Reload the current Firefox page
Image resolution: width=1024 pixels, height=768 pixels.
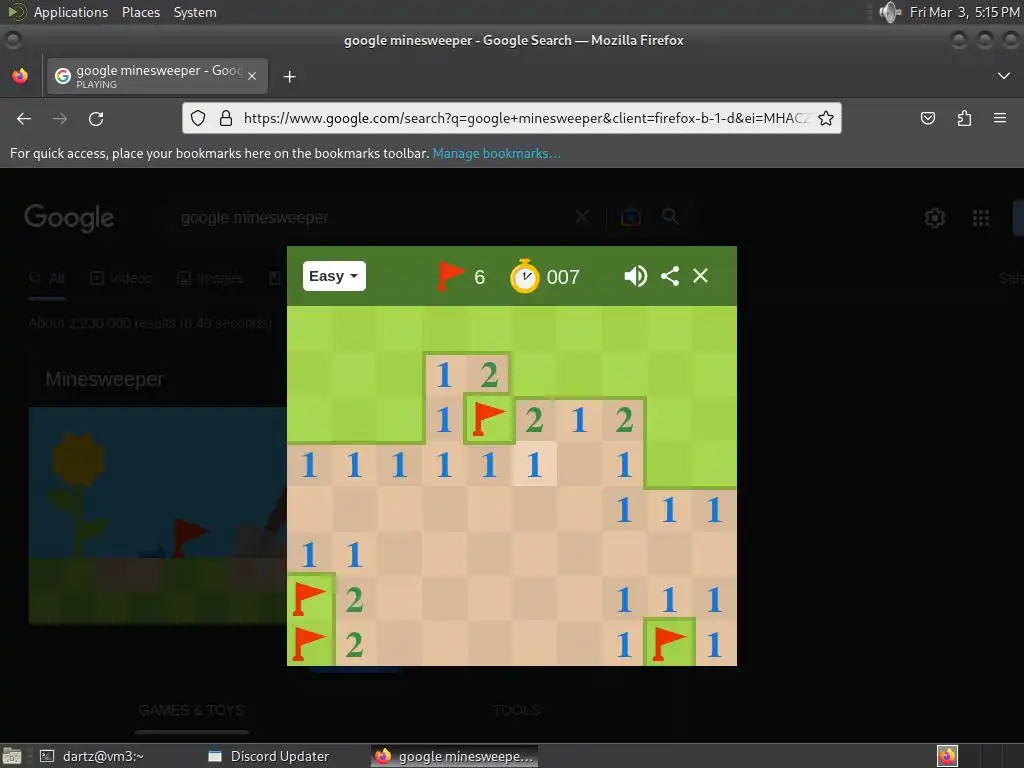click(96, 119)
